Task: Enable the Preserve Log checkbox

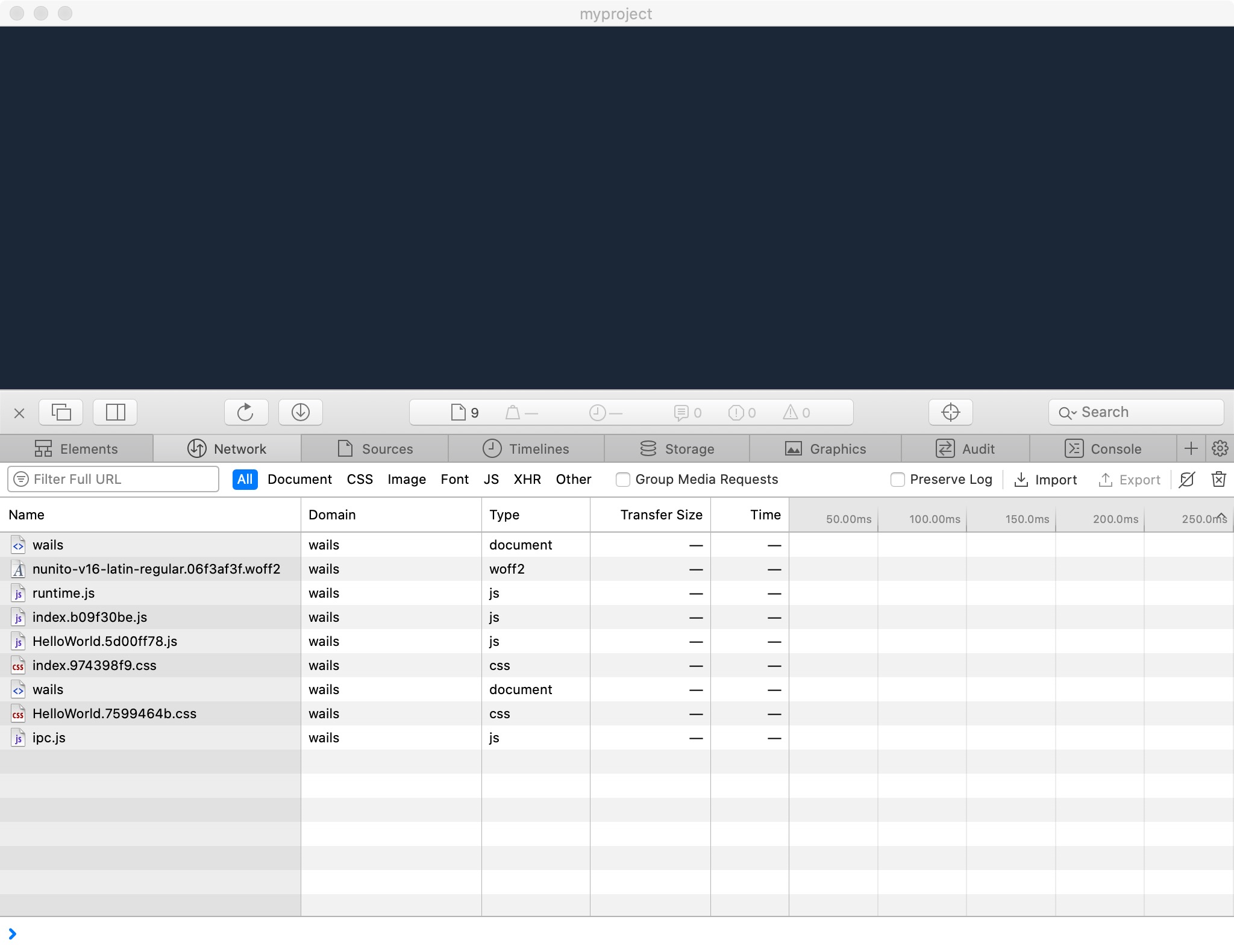Action: [x=897, y=480]
